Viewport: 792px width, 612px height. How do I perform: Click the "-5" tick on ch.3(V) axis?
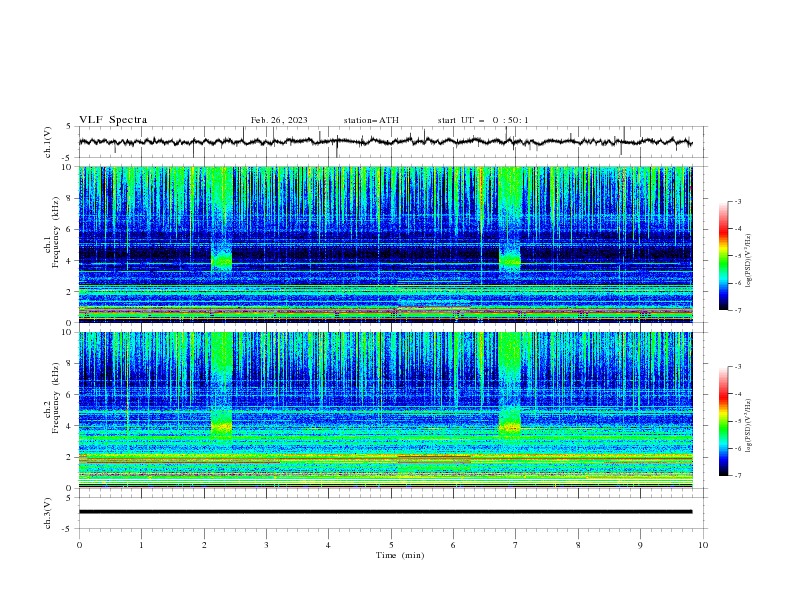(x=68, y=529)
